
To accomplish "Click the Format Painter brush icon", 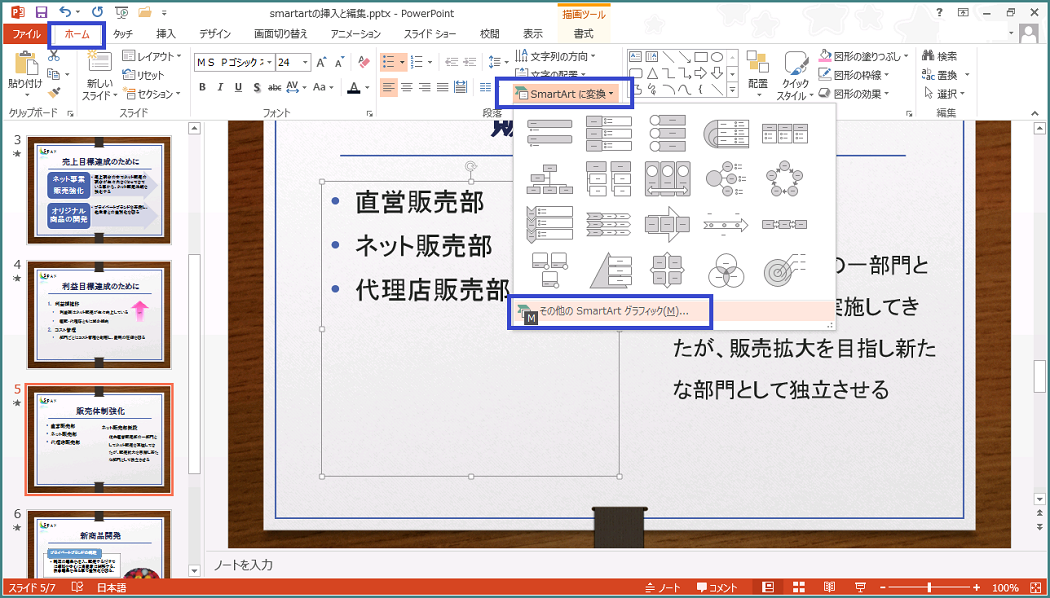I will coord(54,92).
